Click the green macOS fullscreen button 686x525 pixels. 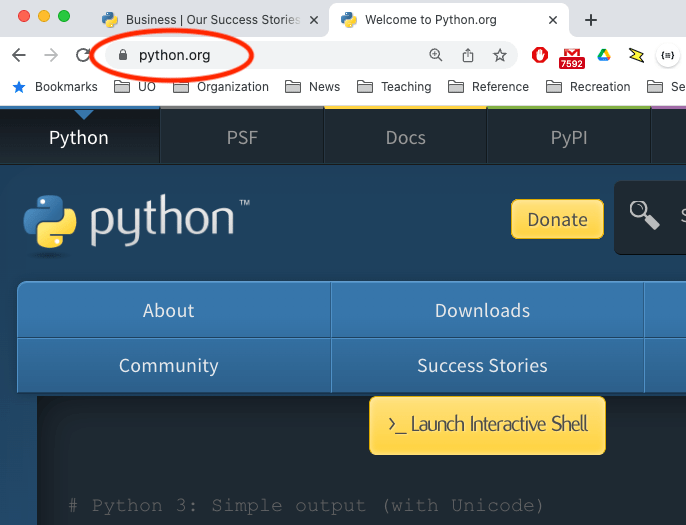[x=64, y=16]
